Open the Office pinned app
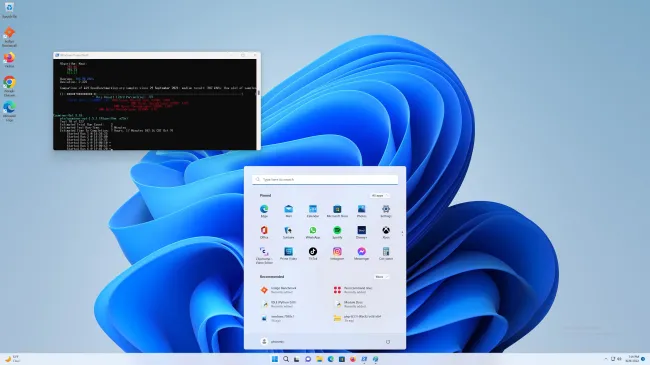650x365 pixels. 264,232
